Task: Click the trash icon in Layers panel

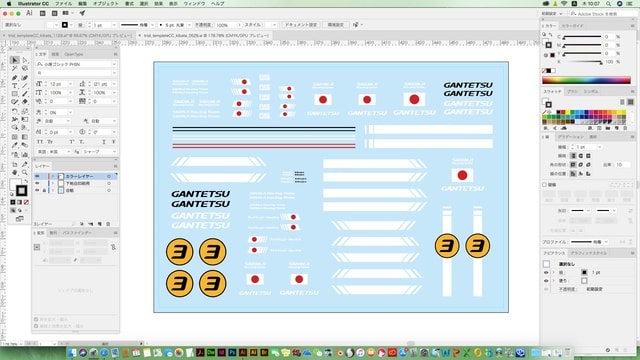Action: [108, 224]
